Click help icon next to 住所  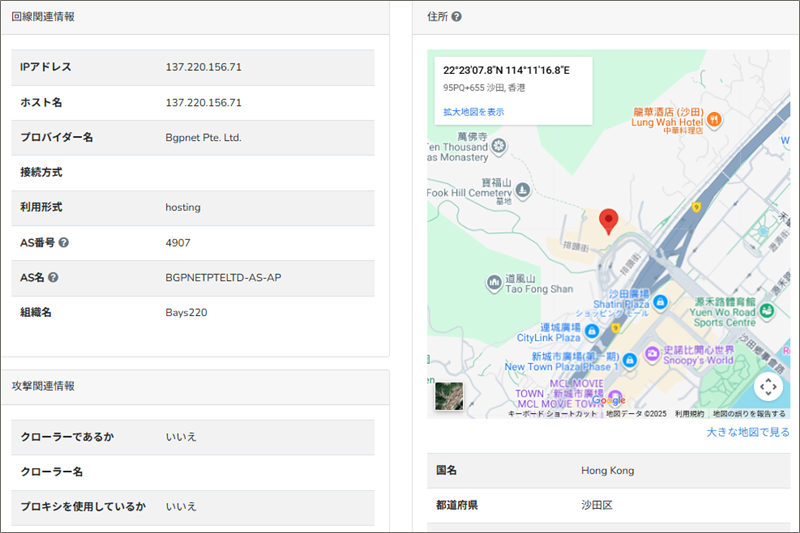tap(456, 17)
